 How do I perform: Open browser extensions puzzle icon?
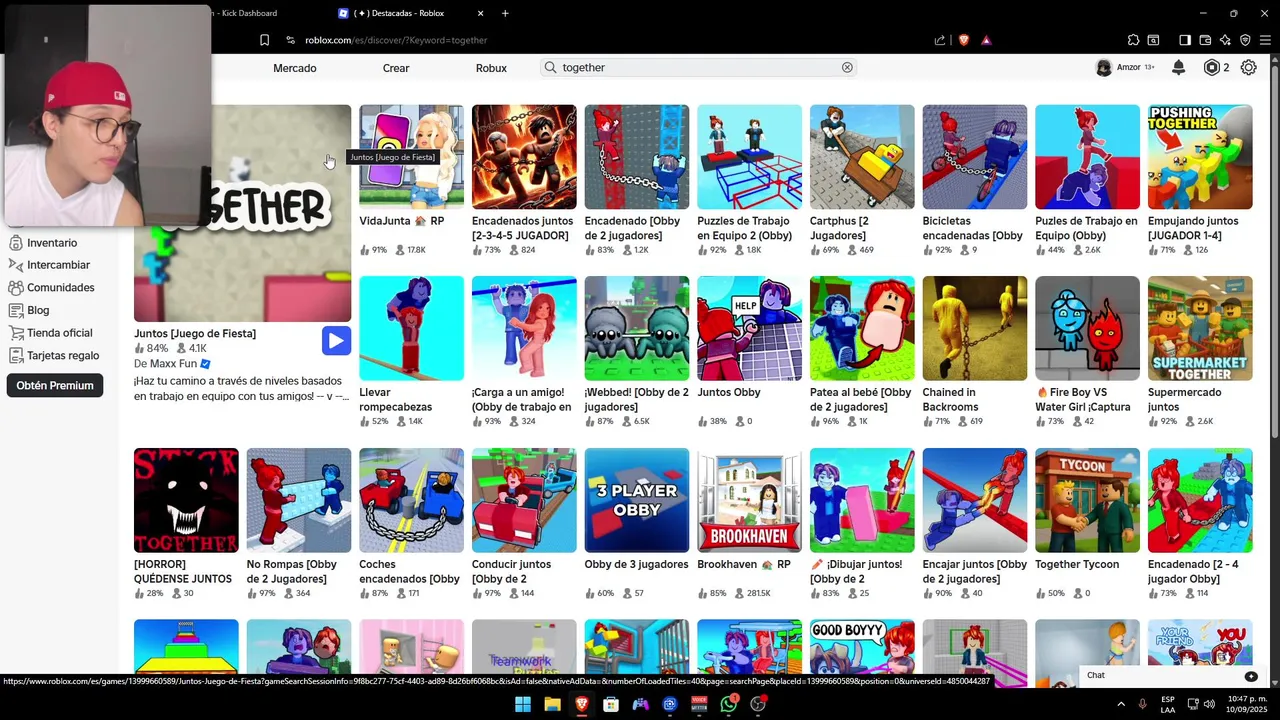1133,40
